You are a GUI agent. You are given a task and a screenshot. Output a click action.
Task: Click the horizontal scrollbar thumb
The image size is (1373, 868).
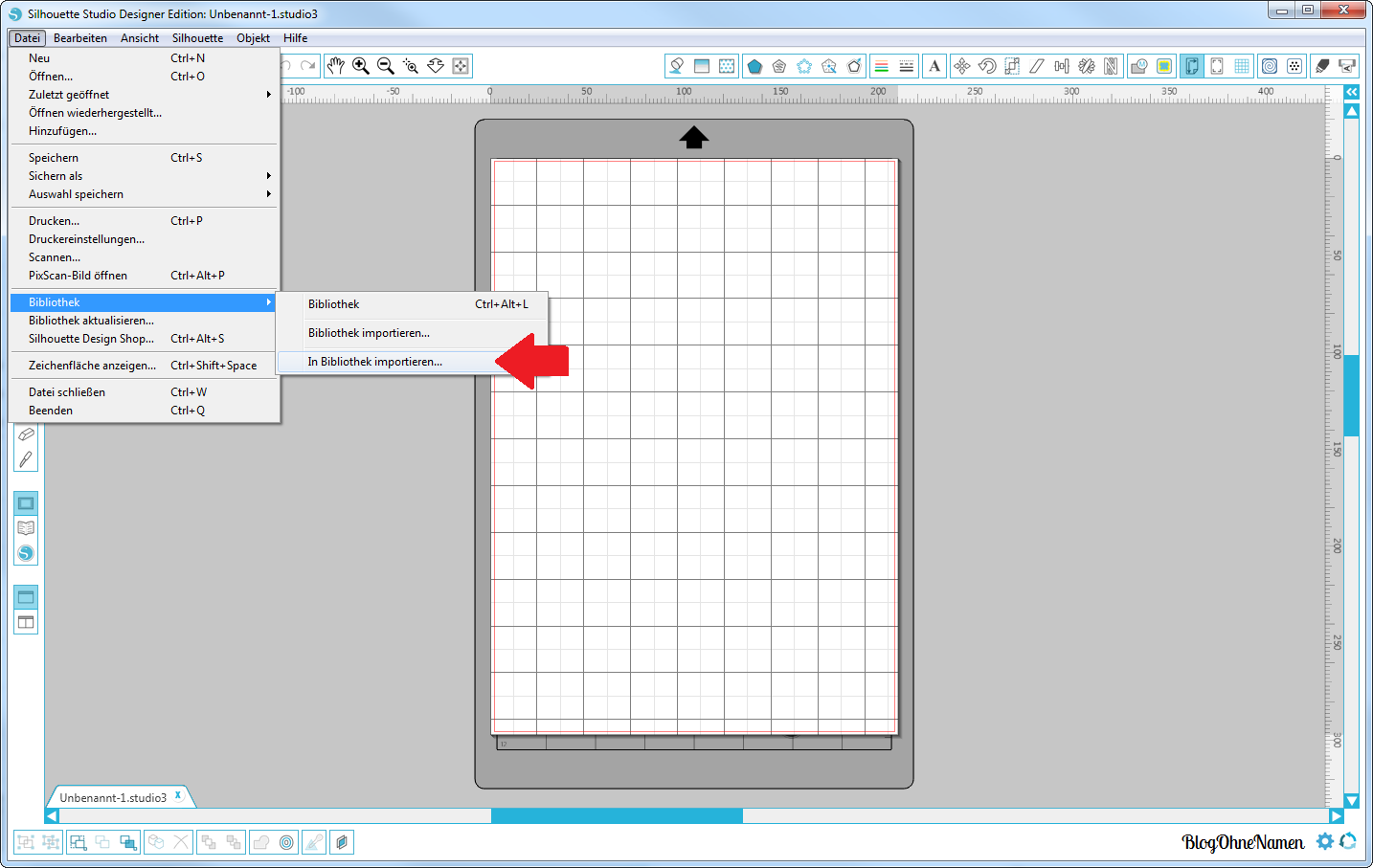click(x=617, y=816)
